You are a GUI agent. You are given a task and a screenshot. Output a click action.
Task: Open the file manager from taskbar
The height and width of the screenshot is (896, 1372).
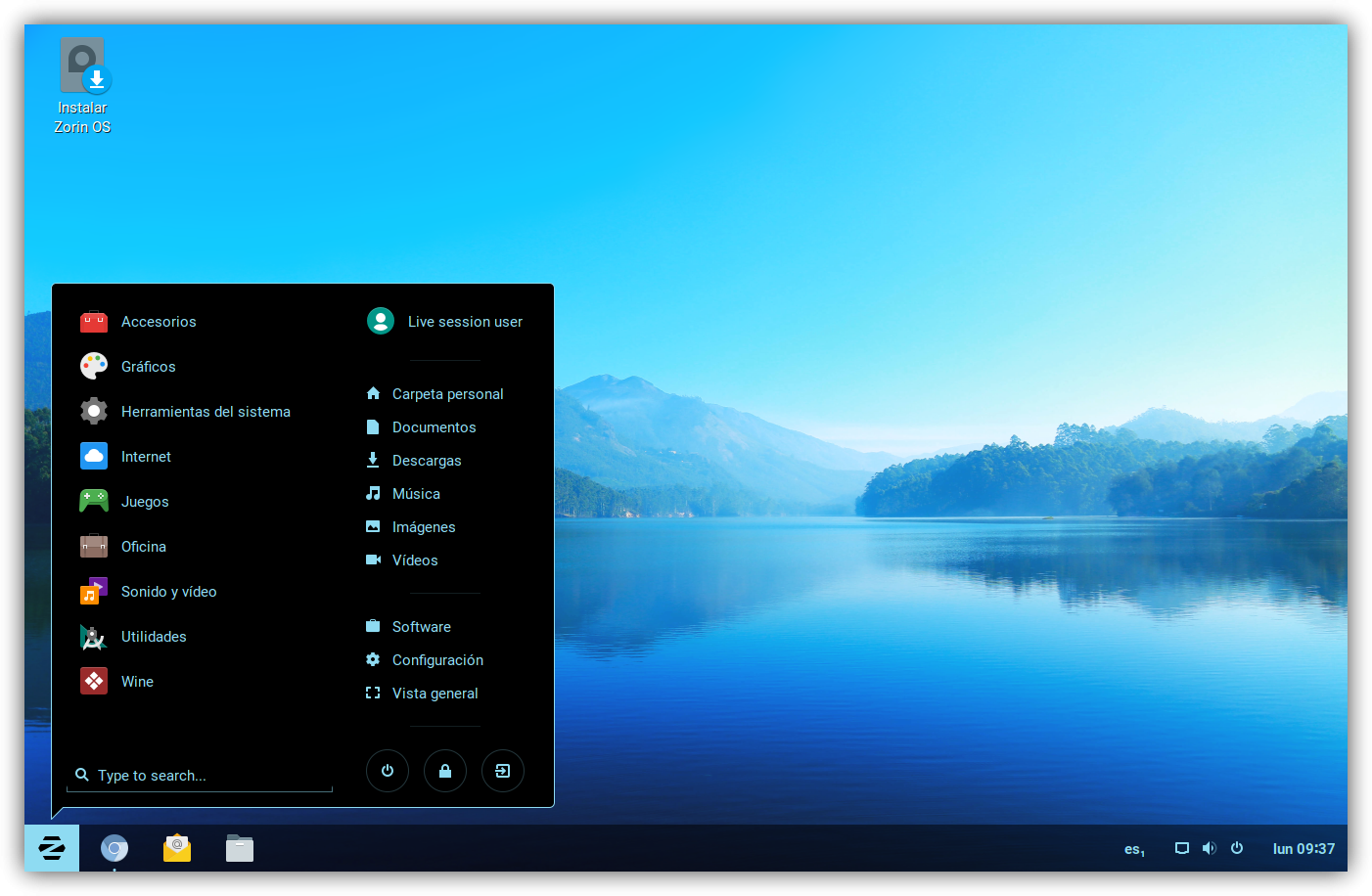click(240, 848)
